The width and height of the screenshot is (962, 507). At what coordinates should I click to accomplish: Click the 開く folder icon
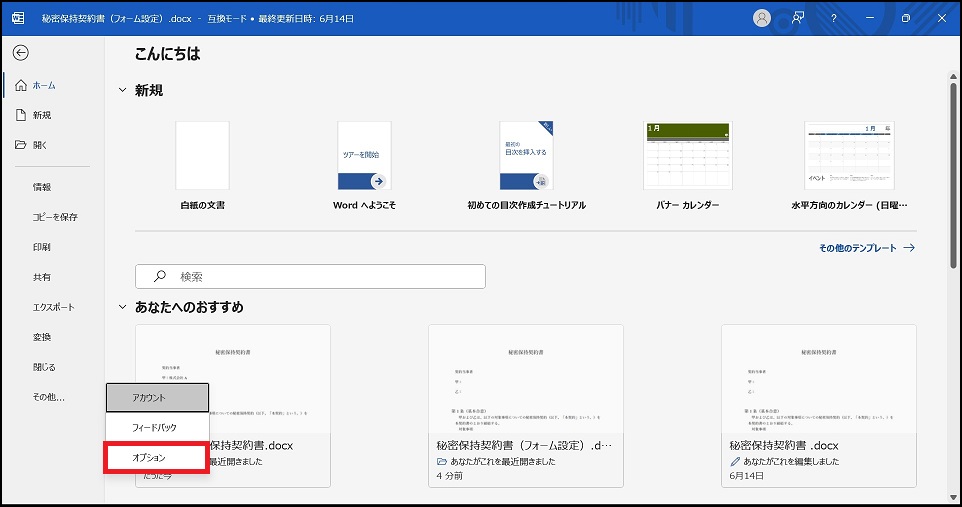click(x=21, y=145)
